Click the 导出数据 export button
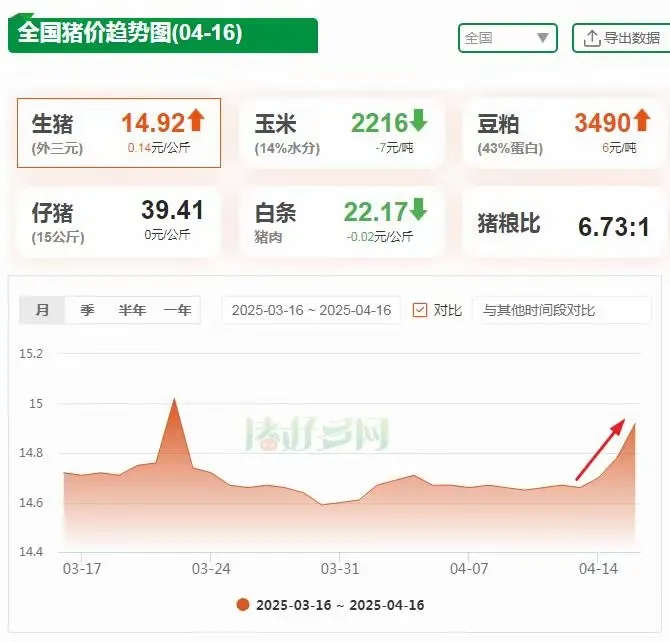 click(621, 38)
